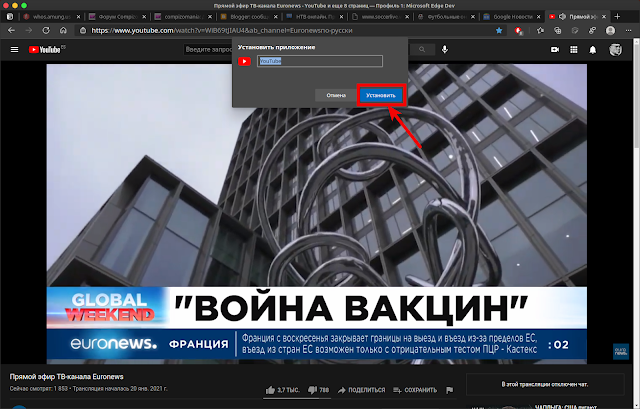This screenshot has height=409, width=640.
Task: Open the YouTube apps grid icon
Action: (573, 49)
